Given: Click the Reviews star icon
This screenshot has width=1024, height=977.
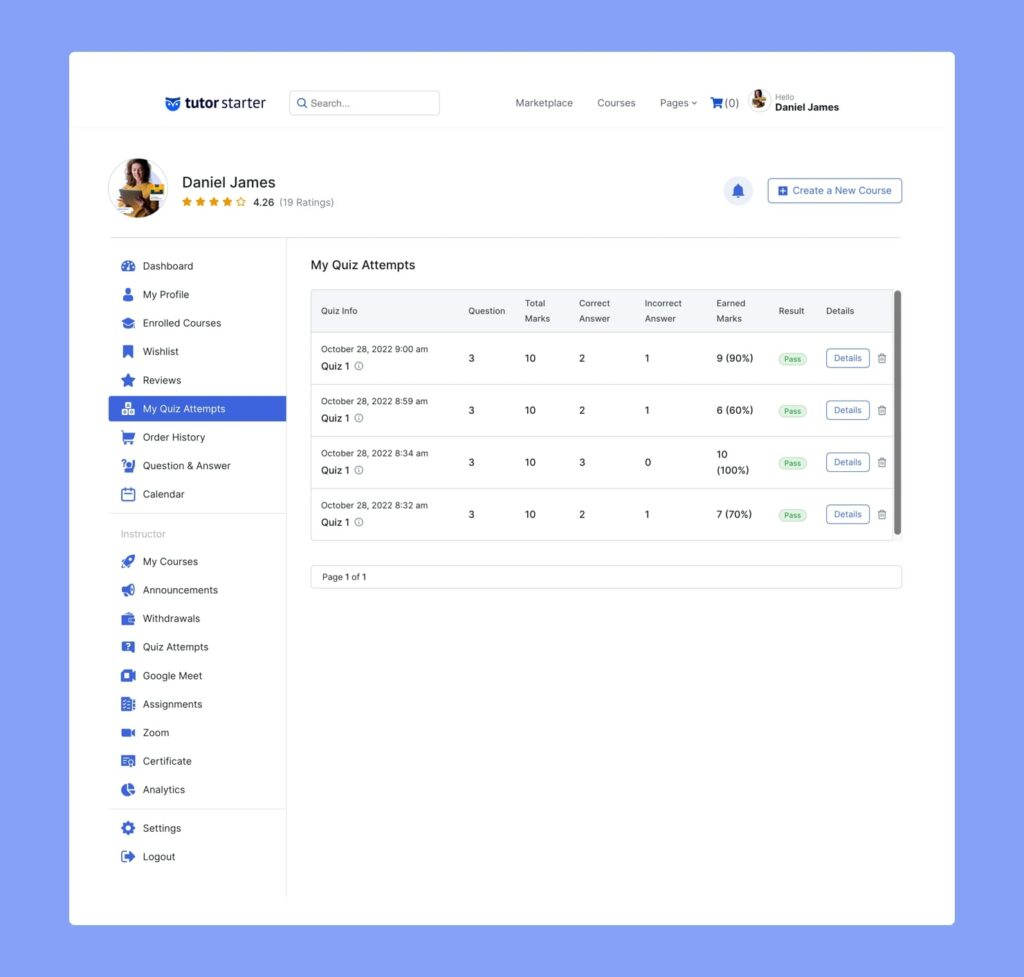Looking at the screenshot, I should click(126, 380).
